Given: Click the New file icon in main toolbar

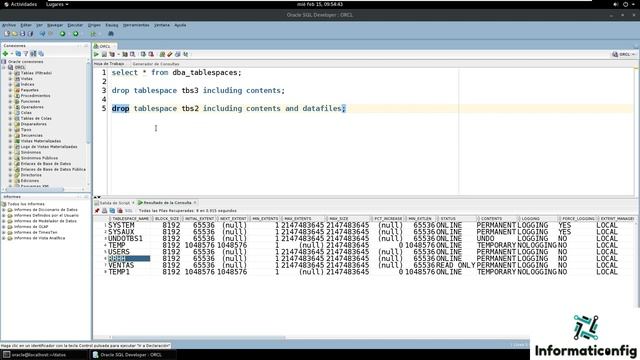Looking at the screenshot, I should point(7,34).
